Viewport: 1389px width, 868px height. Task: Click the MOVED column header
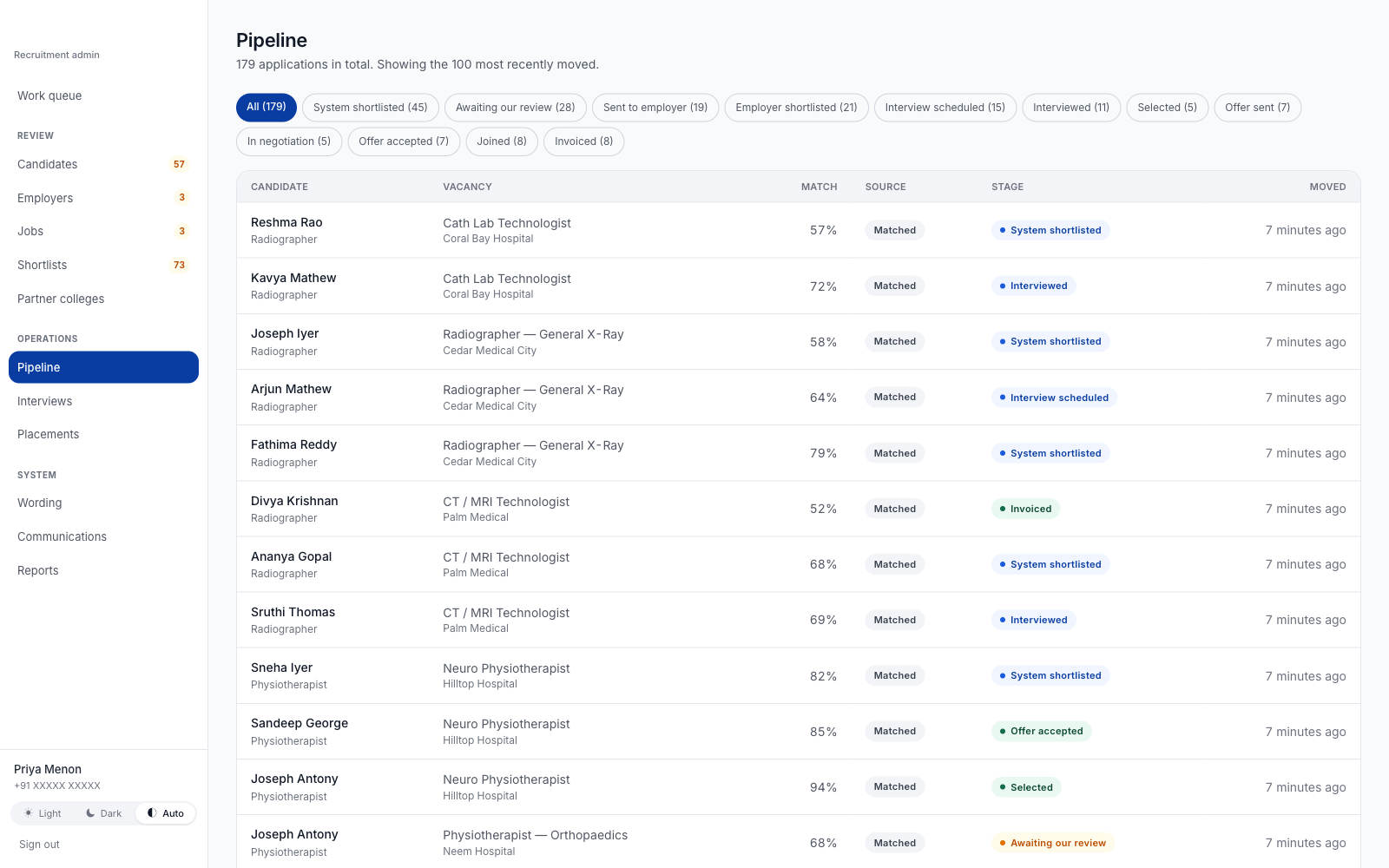pyautogui.click(x=1327, y=187)
